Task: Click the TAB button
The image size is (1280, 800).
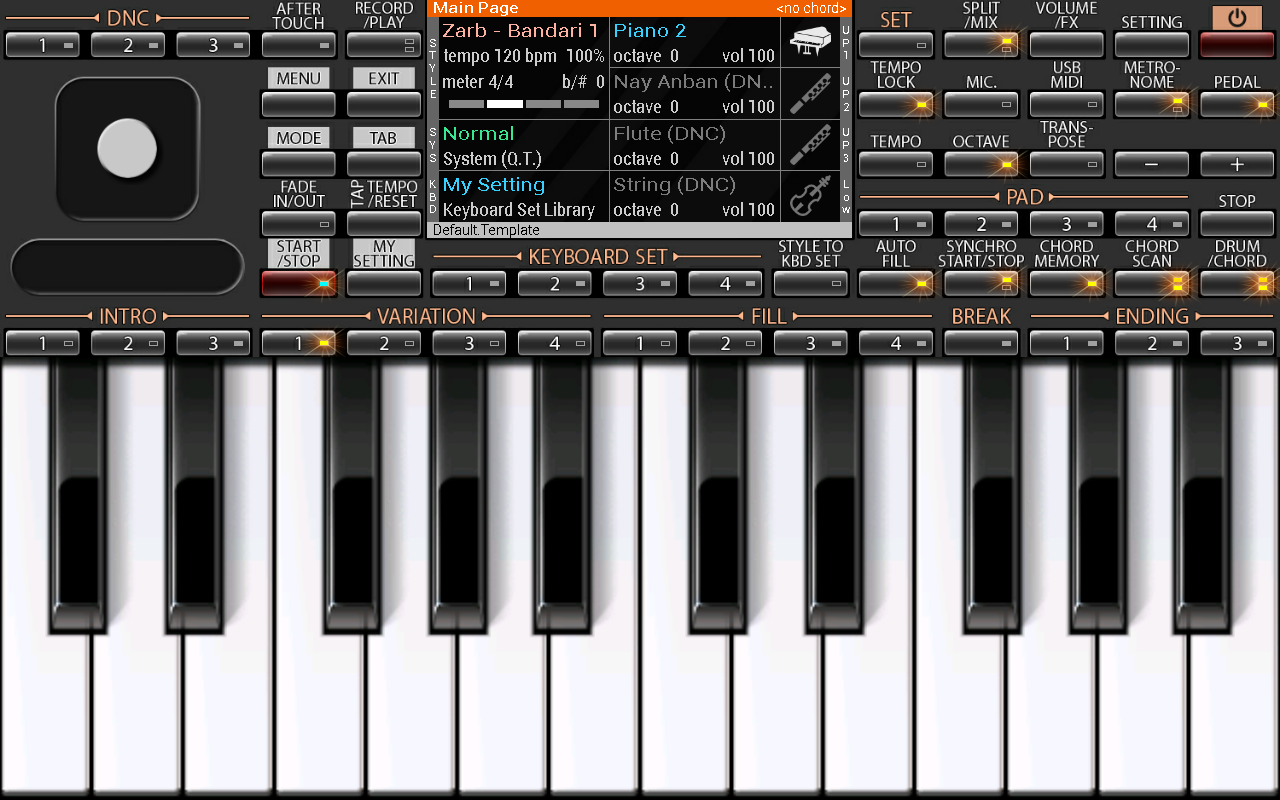Action: (x=384, y=164)
